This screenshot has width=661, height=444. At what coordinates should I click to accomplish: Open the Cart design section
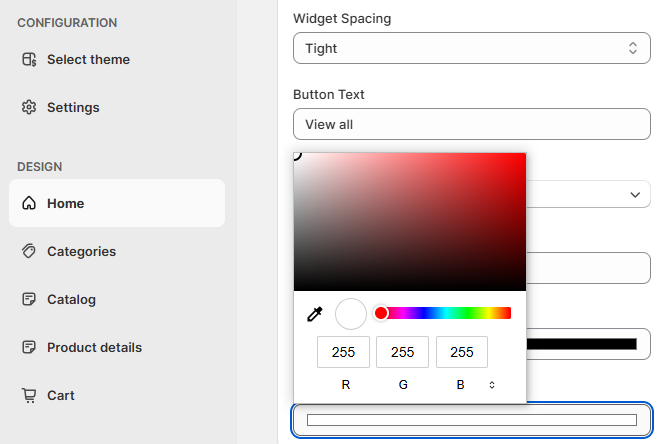click(x=117, y=396)
